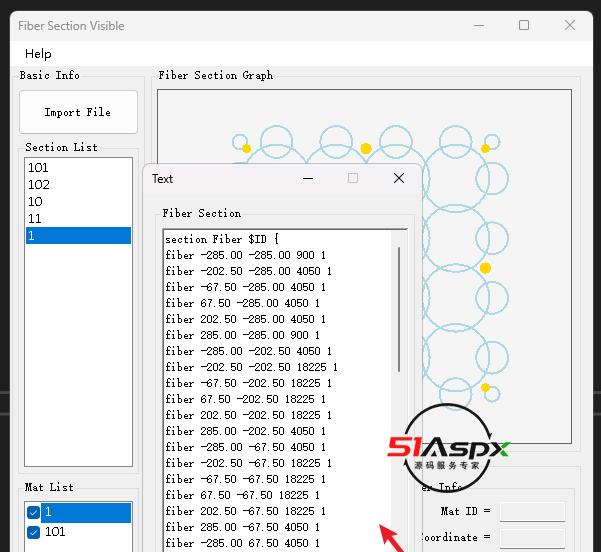The height and width of the screenshot is (552, 601).
Task: Click line 'fiber -67.50 -67.50 18225 1'
Action: click(x=245, y=479)
